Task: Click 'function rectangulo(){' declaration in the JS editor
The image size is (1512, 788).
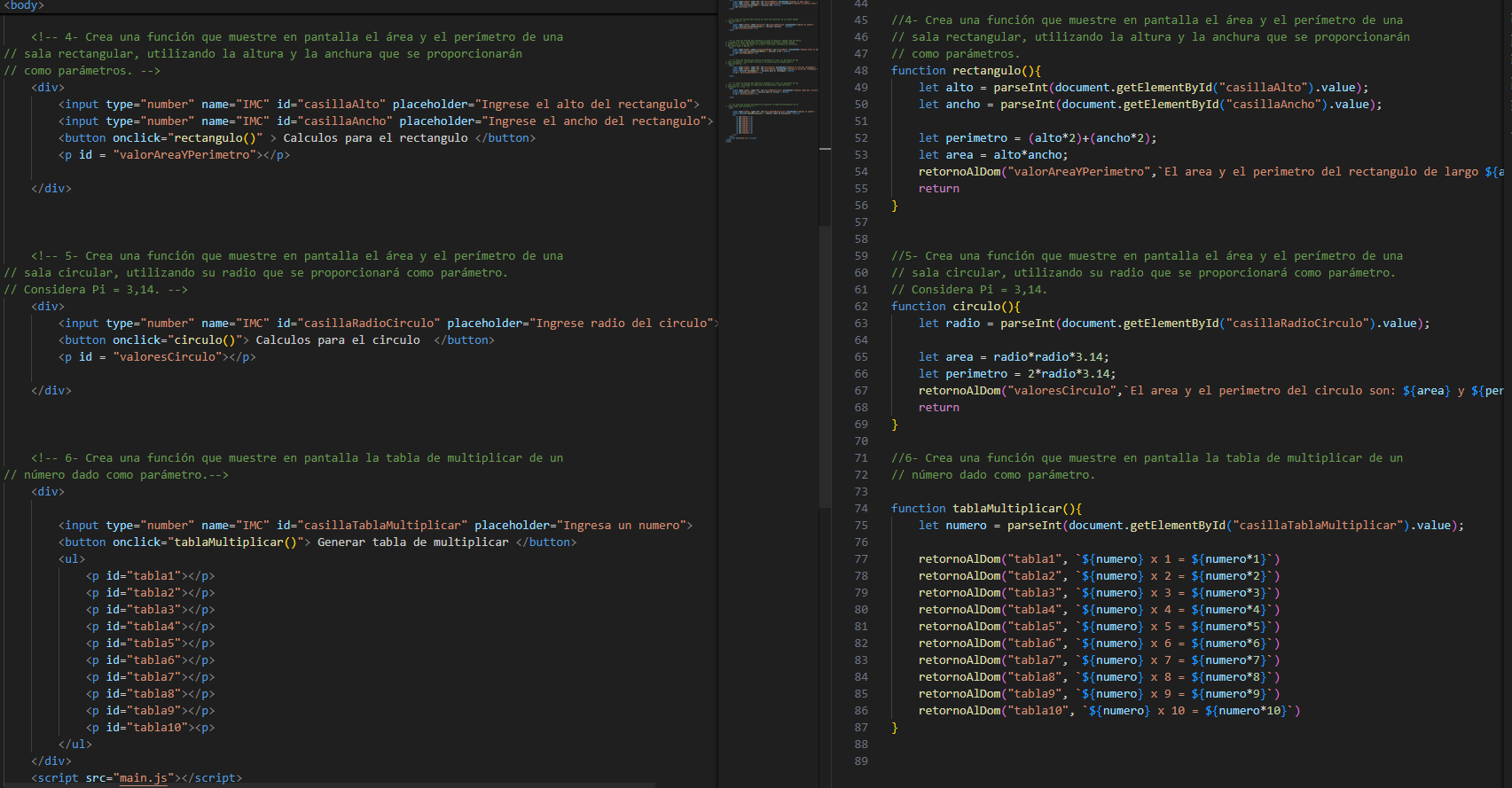Action: coord(966,71)
